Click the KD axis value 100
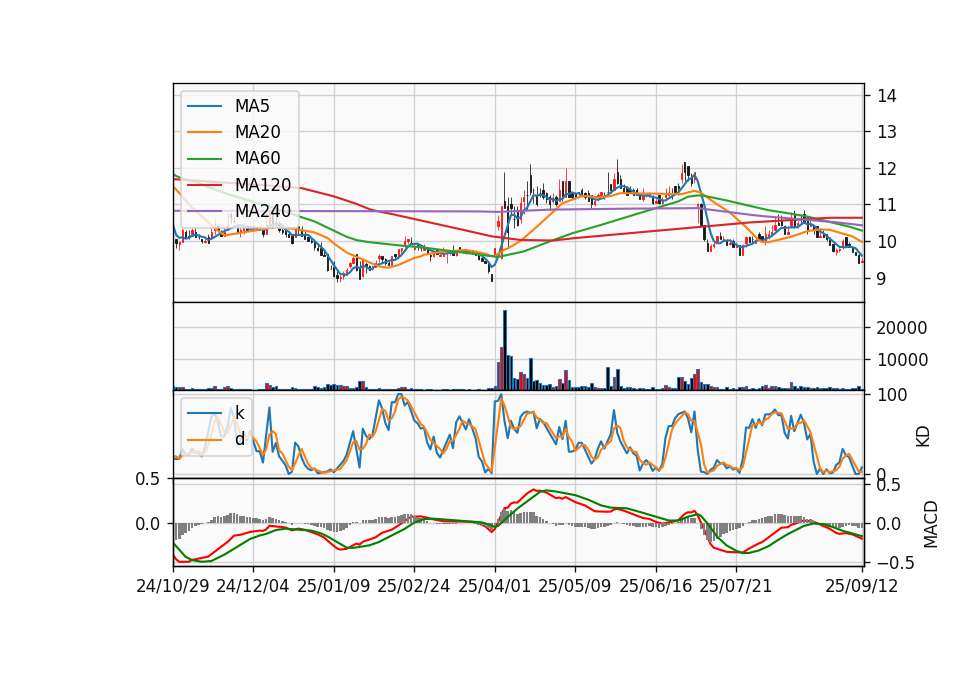This screenshot has width=960, height=690. (892, 395)
